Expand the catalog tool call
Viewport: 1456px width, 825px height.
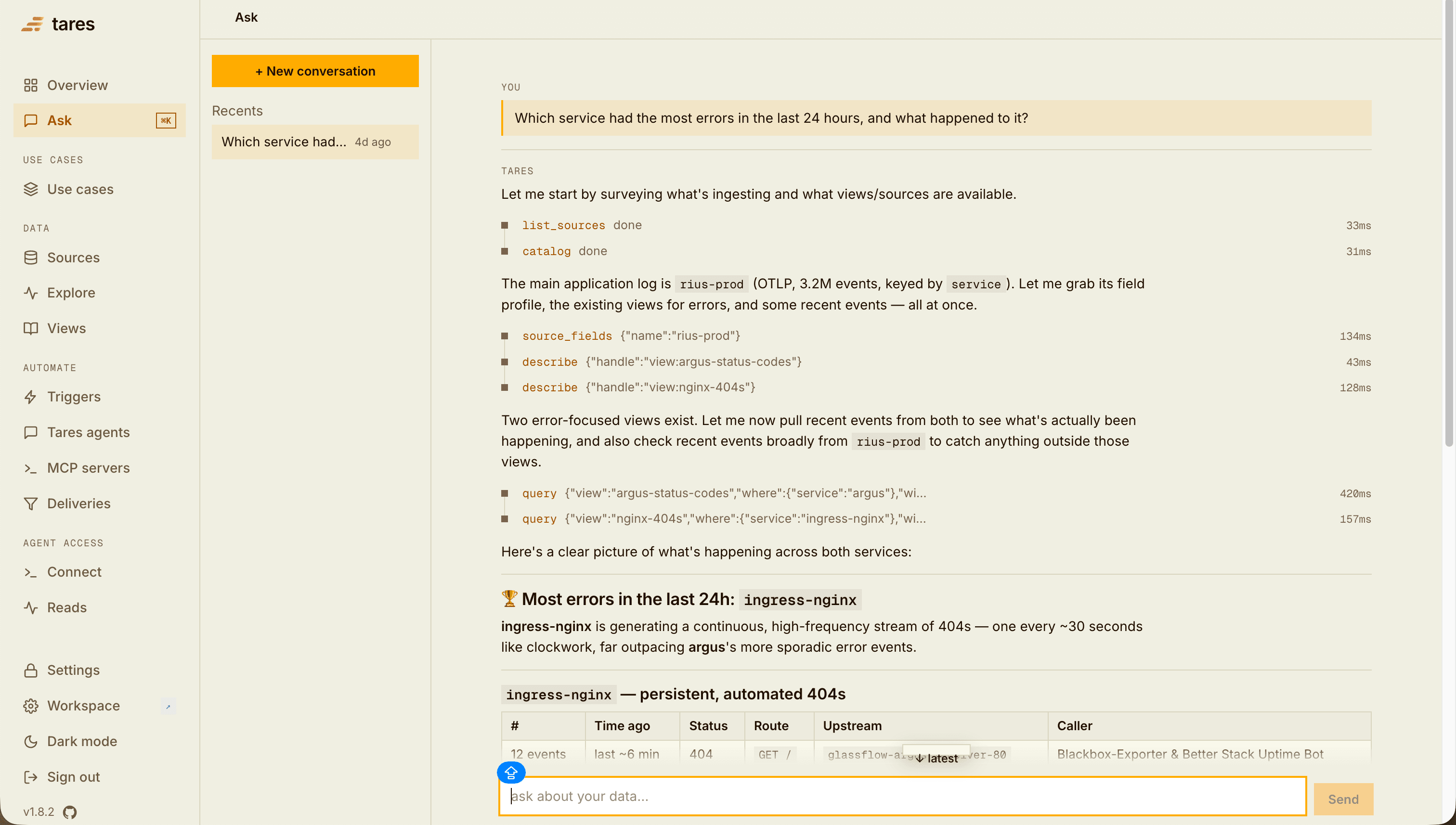(x=936, y=251)
